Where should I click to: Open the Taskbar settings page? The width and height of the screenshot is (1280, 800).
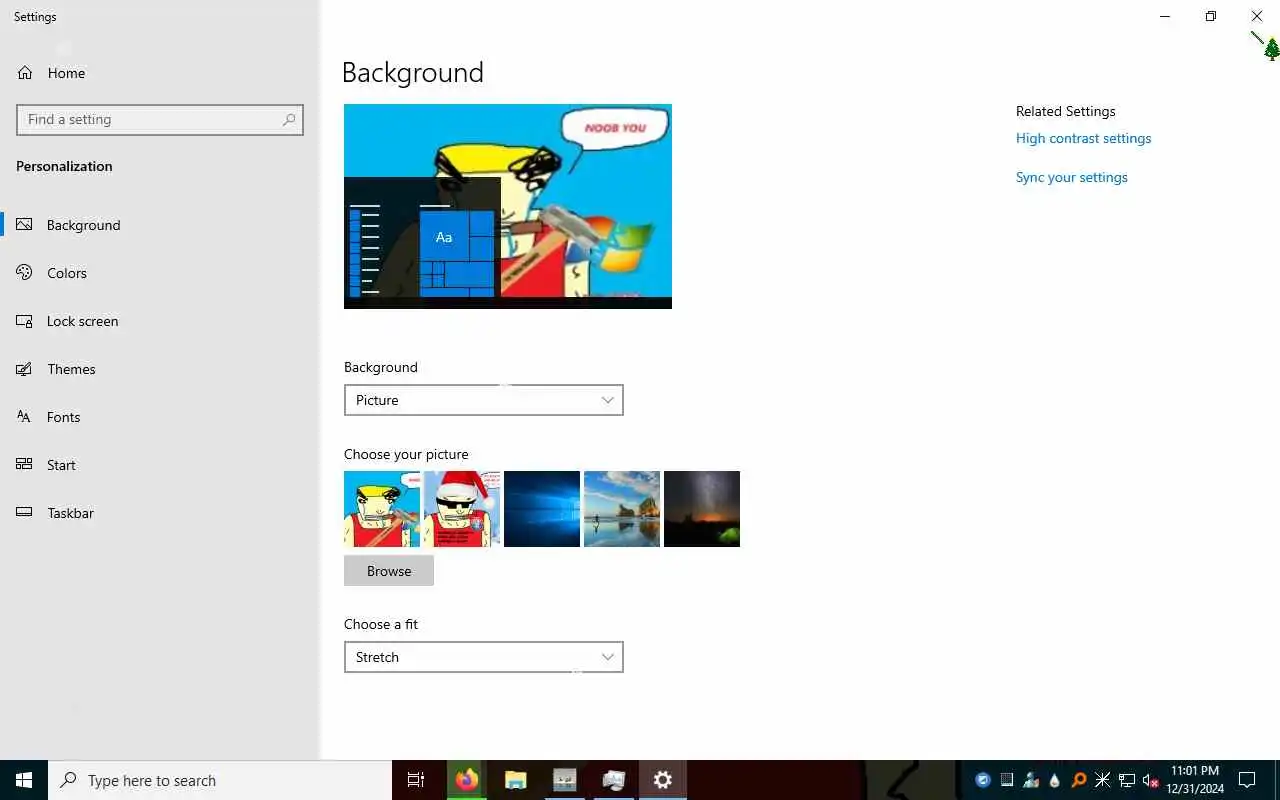pos(160,513)
